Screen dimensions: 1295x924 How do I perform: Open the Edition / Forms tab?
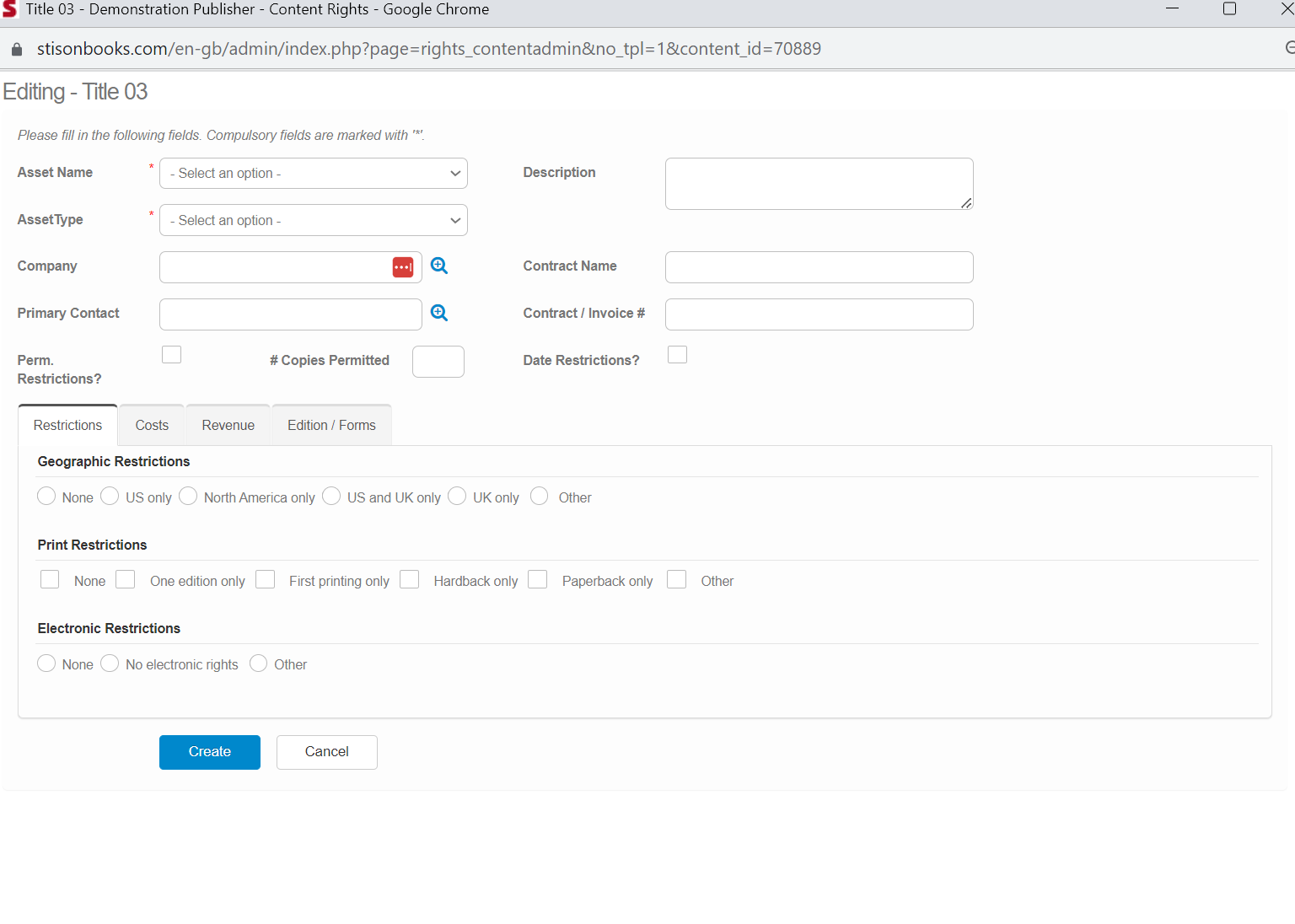pos(331,426)
